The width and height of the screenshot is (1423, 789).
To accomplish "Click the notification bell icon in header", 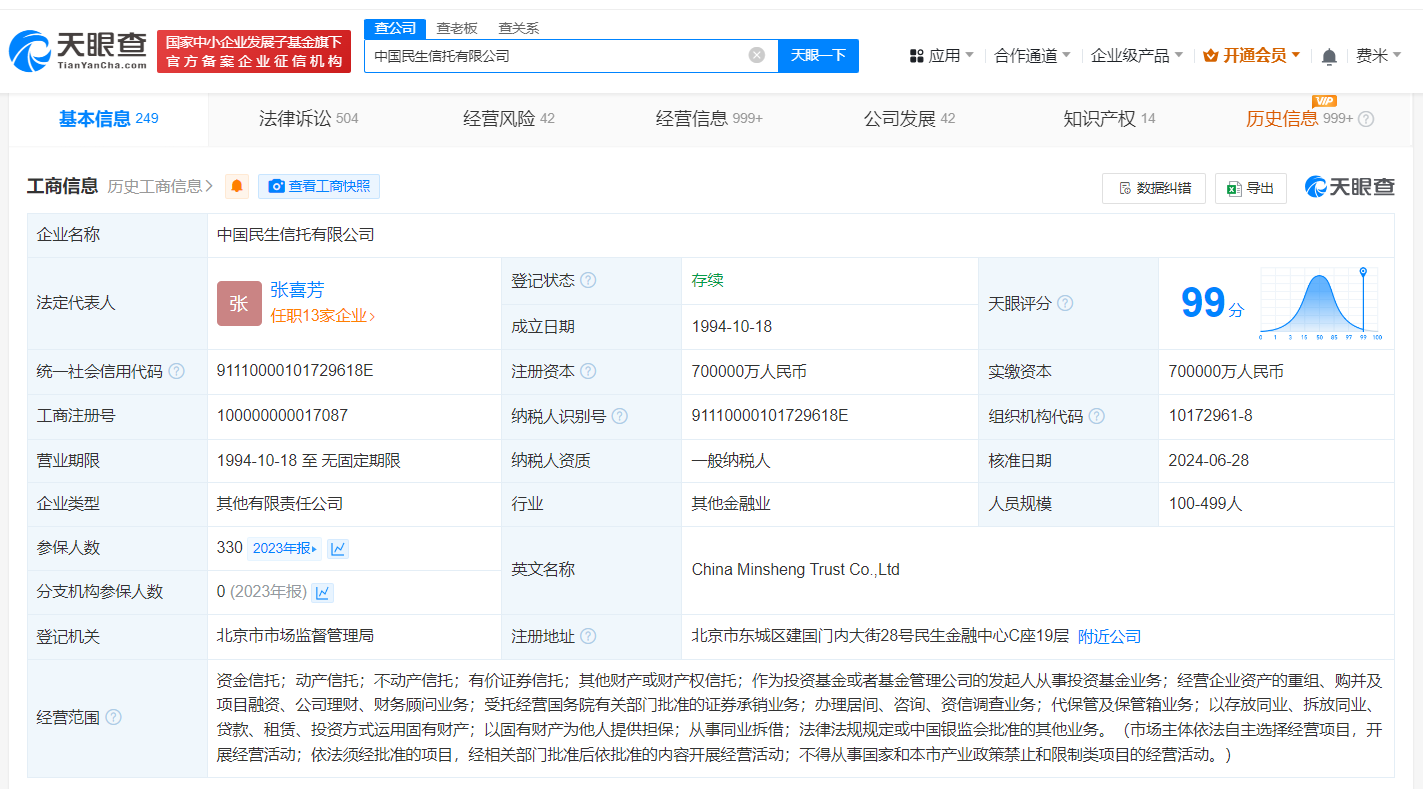I will 1328,57.
